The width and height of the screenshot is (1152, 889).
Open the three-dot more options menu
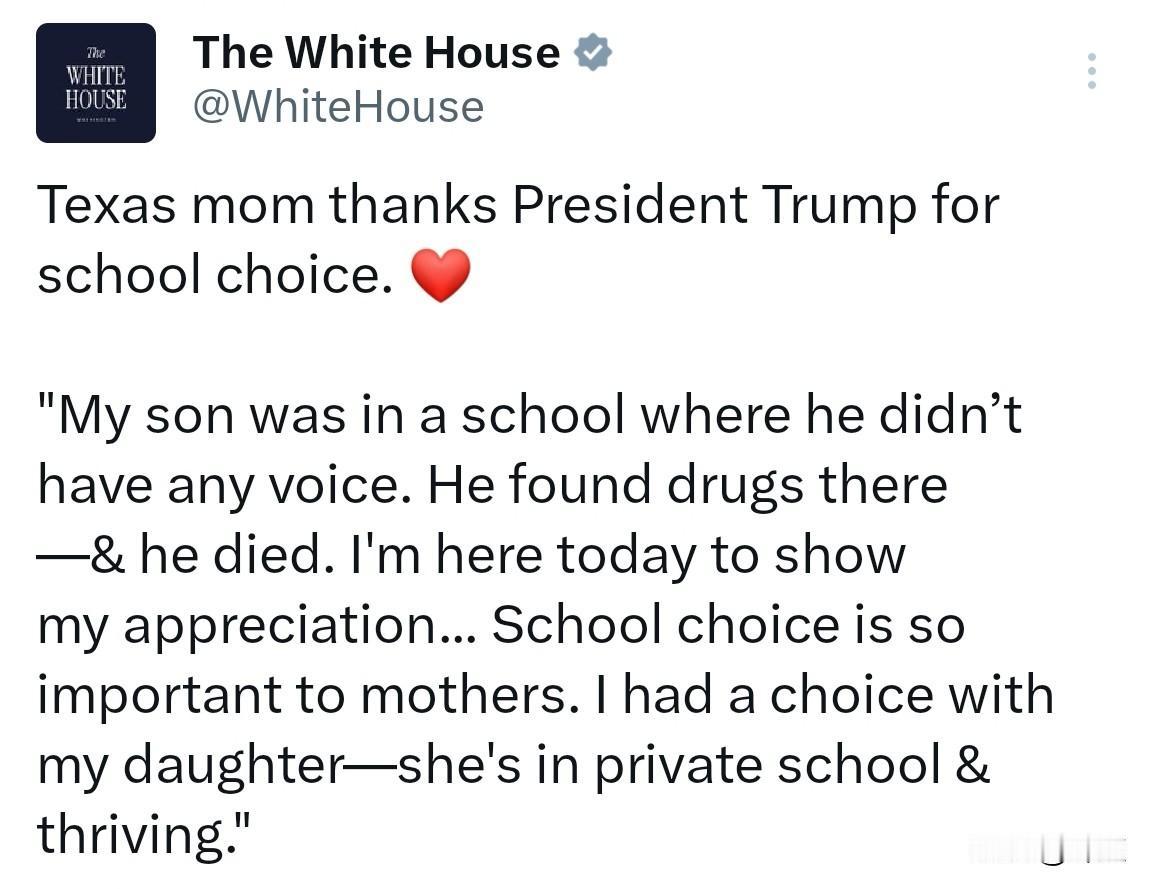coord(1091,70)
